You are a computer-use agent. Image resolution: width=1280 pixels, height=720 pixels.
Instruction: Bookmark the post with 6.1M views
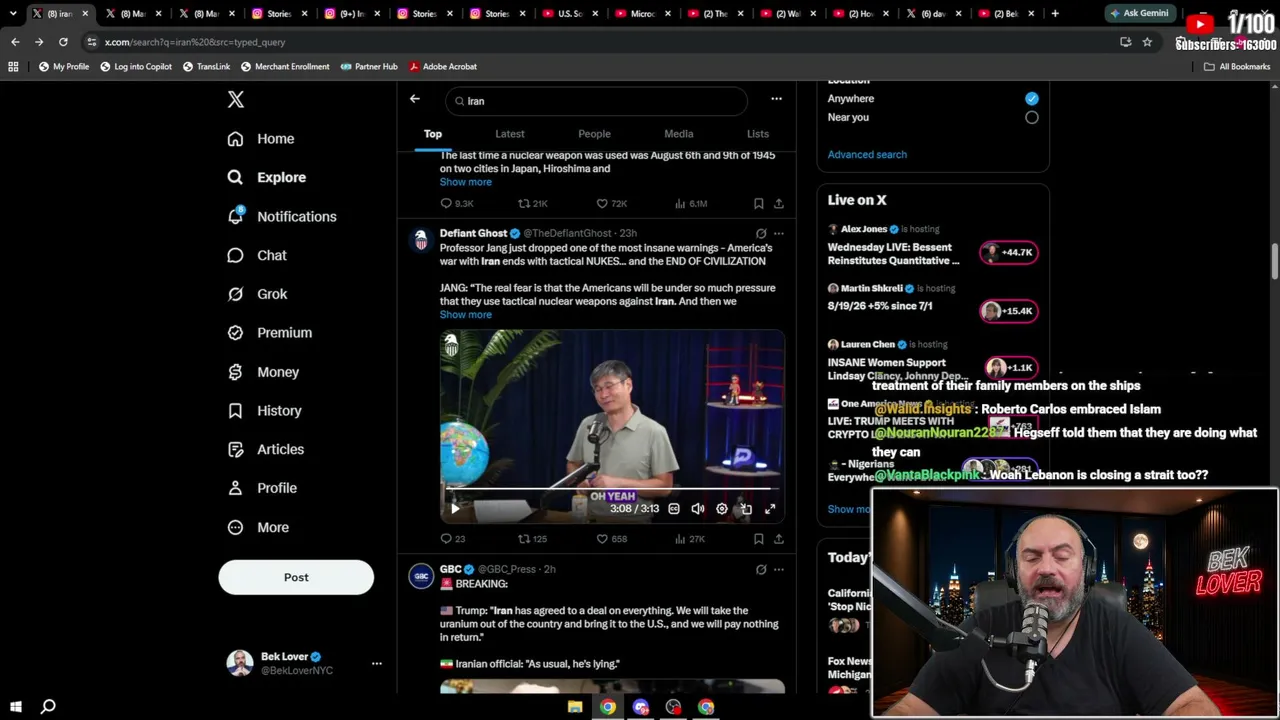[x=759, y=204]
